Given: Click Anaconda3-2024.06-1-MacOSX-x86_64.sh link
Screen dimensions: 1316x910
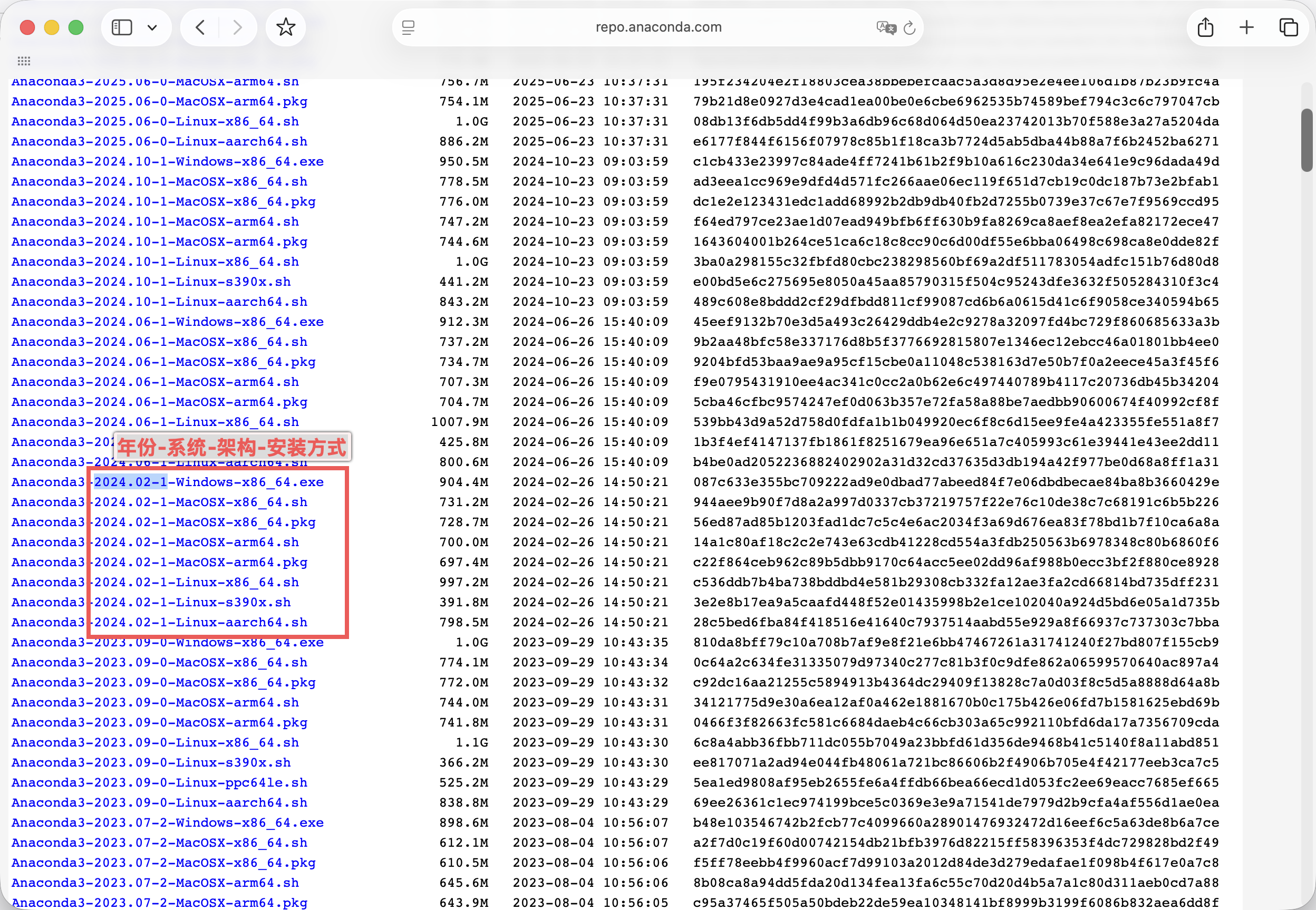Looking at the screenshot, I should click(x=160, y=342).
